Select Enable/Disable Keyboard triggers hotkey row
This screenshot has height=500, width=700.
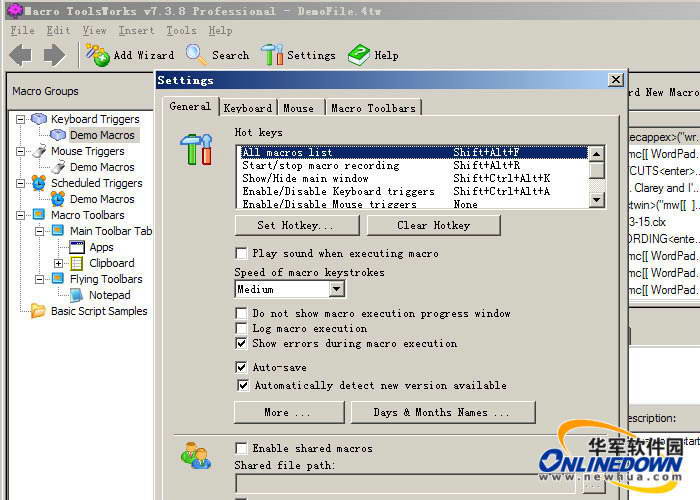(x=414, y=192)
